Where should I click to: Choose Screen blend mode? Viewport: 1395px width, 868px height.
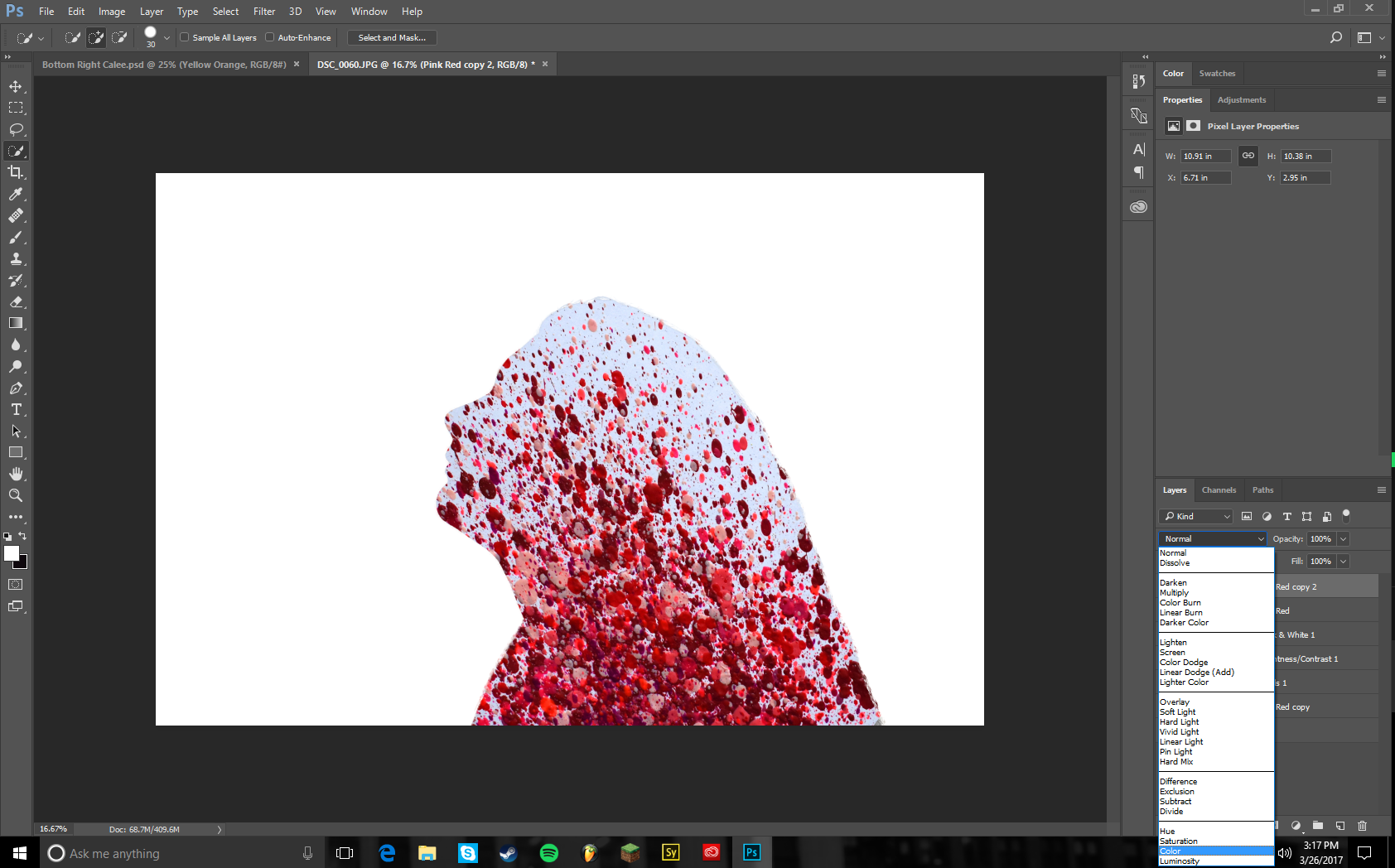[x=1172, y=653]
